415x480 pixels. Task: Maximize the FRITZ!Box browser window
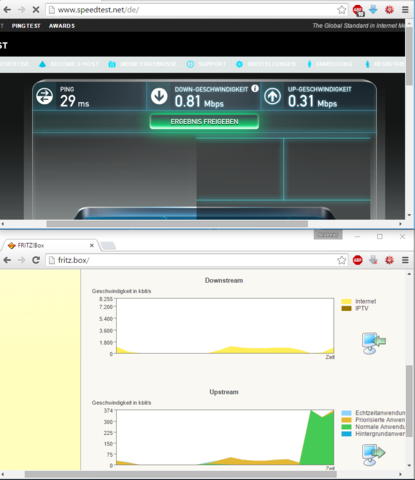(x=380, y=236)
